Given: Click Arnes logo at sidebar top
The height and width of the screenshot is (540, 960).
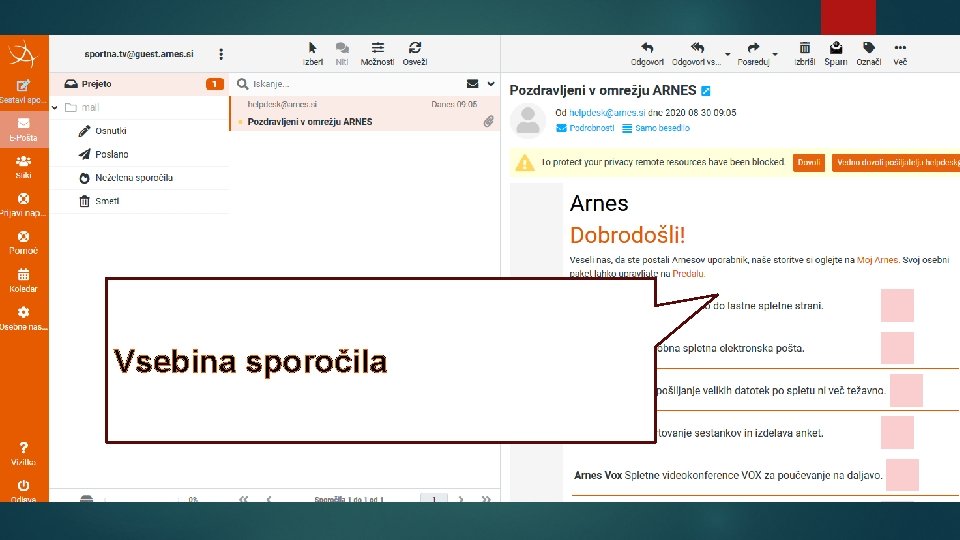Looking at the screenshot, I should click(x=23, y=54).
